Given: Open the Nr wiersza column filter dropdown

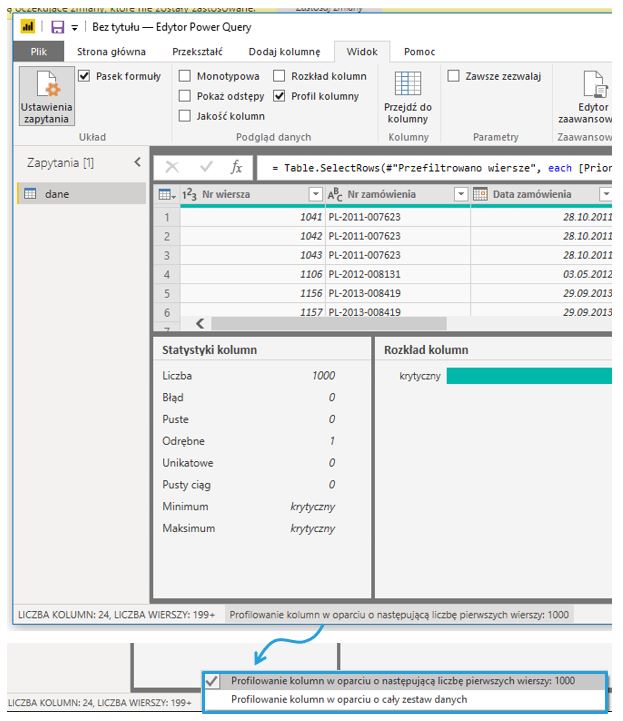Looking at the screenshot, I should coord(316,194).
